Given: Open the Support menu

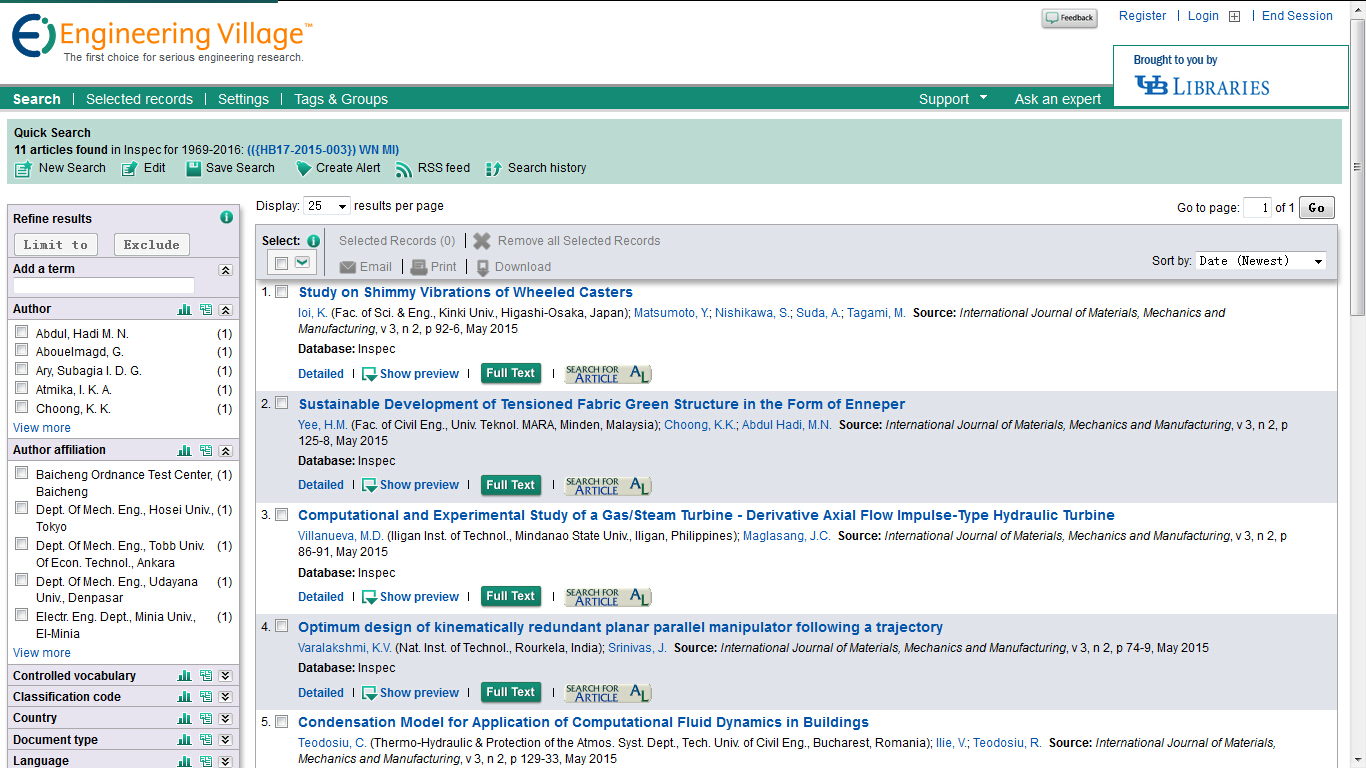Looking at the screenshot, I should point(953,99).
